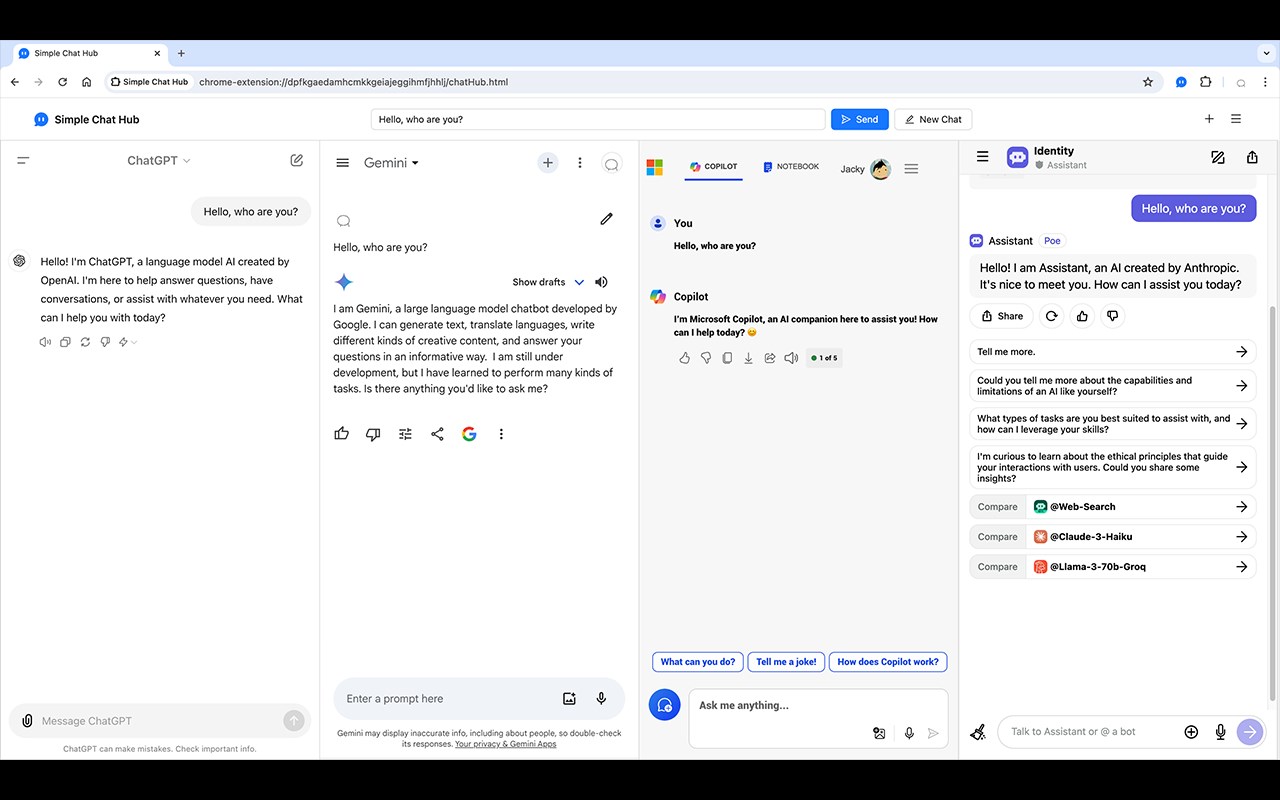The width and height of the screenshot is (1280, 800).
Task: Compare with @Llama-3-70b-Groq
Action: click(x=1113, y=567)
